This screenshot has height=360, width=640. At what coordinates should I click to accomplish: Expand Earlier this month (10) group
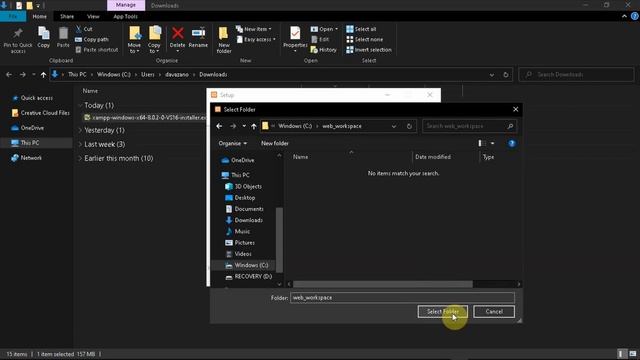tap(80, 158)
